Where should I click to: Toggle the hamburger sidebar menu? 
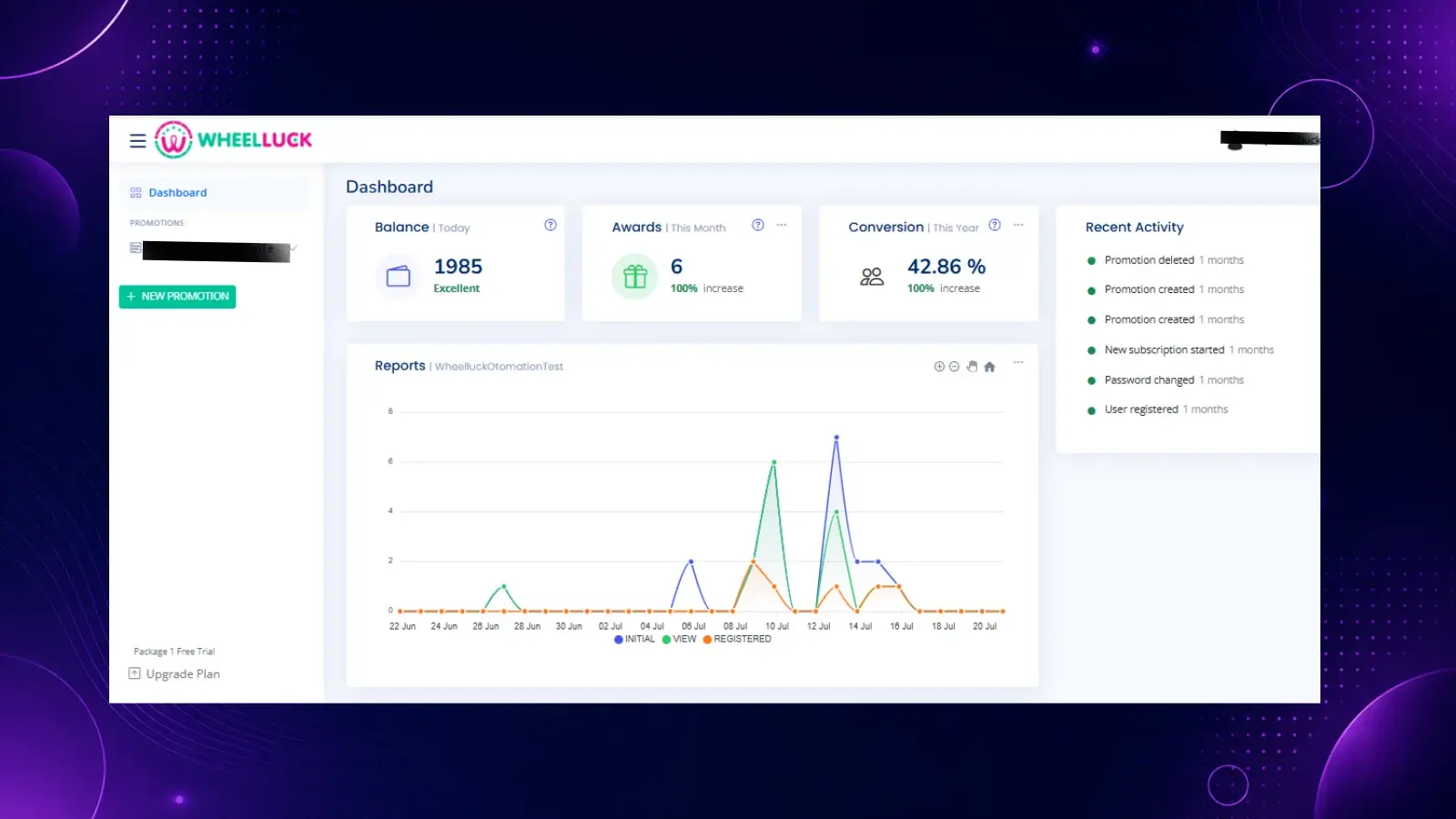[137, 141]
